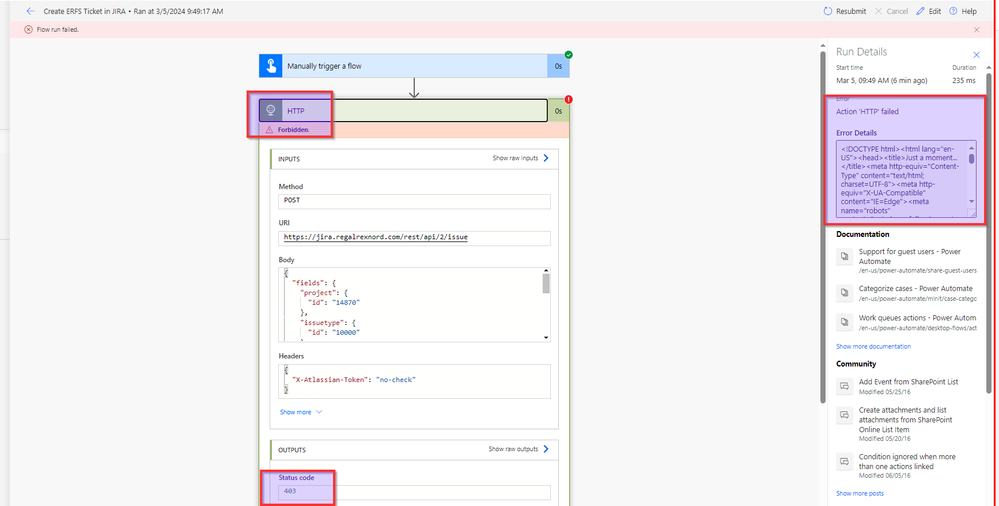The width and height of the screenshot is (999, 506).
Task: Click chat icon beside Add Event post
Action: point(844,386)
